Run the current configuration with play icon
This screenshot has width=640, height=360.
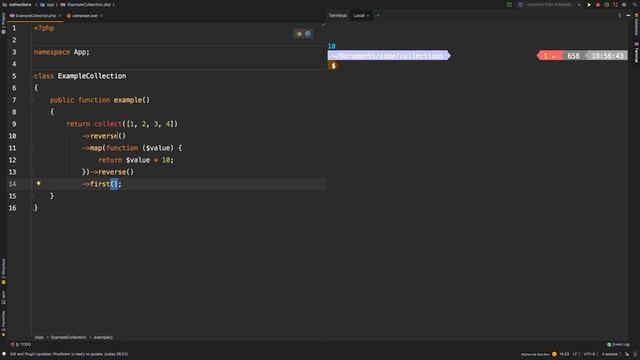tap(589, 4)
